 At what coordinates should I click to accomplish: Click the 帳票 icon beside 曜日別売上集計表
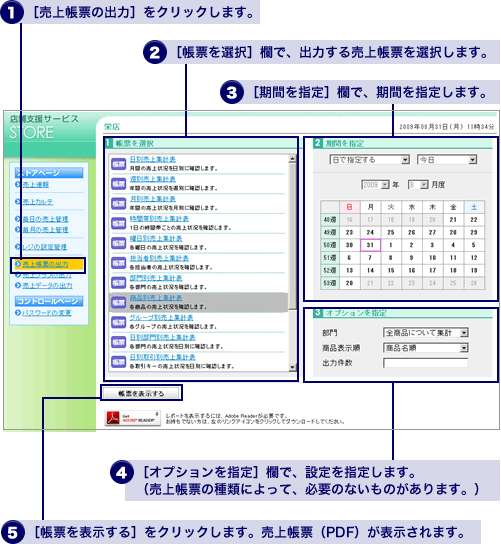click(118, 243)
